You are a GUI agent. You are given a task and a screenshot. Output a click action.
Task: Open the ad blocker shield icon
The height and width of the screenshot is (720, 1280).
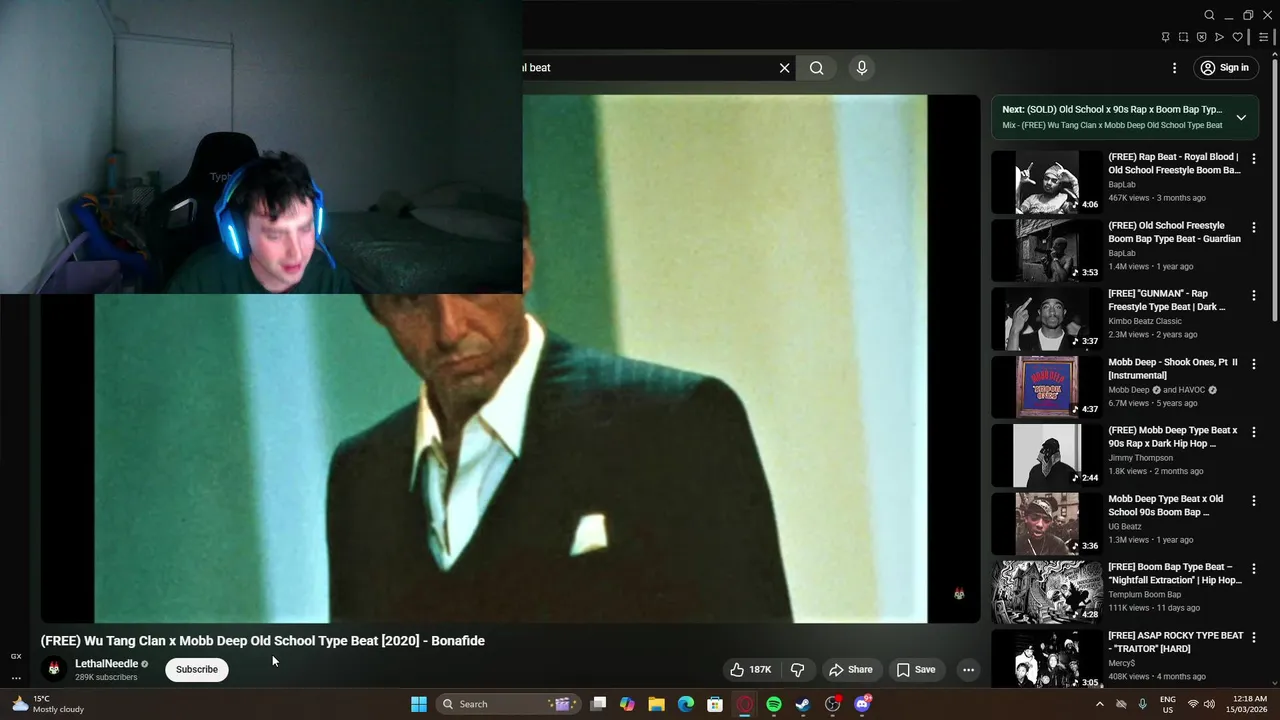point(1201,37)
